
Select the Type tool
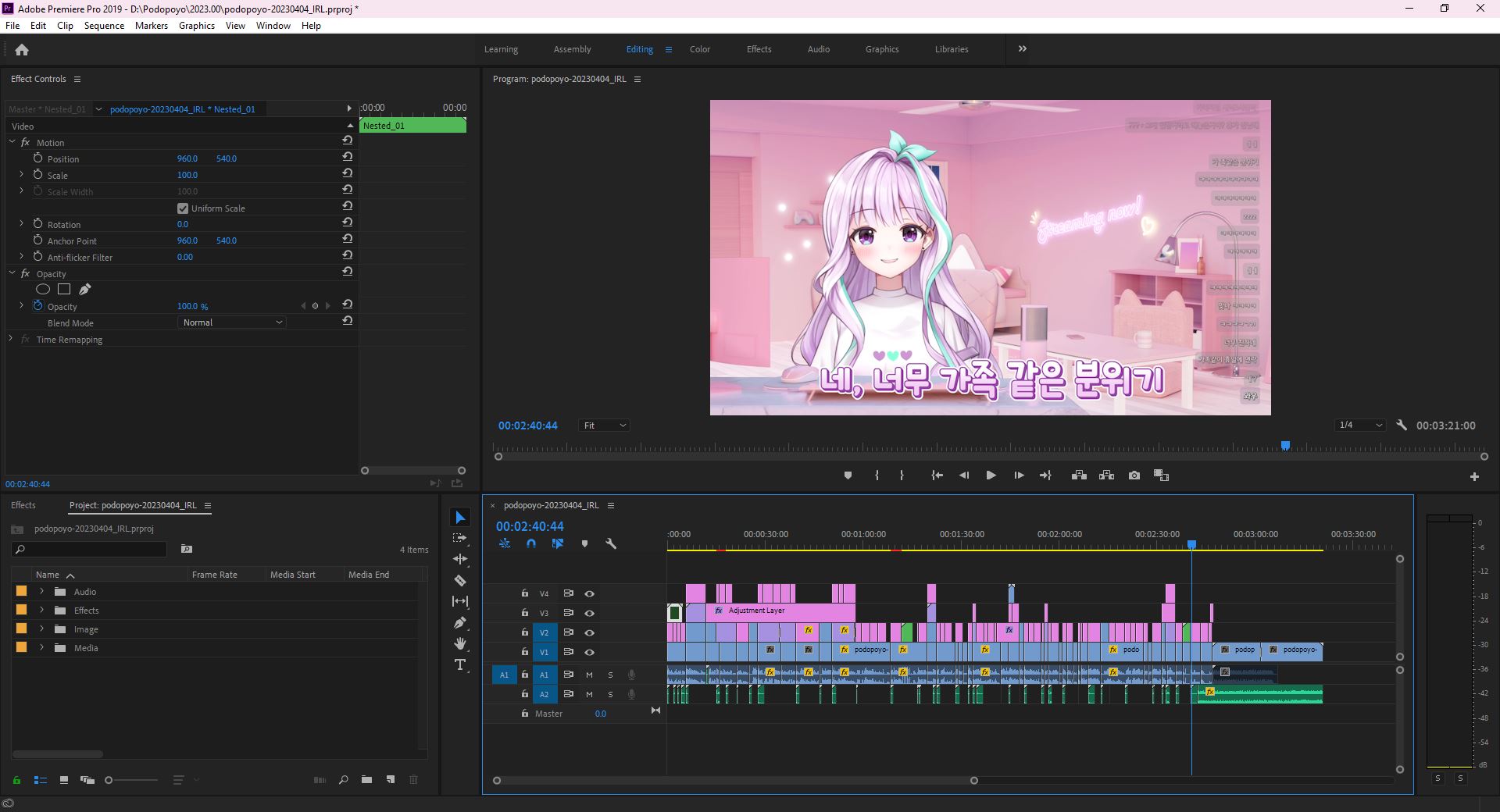(x=460, y=664)
